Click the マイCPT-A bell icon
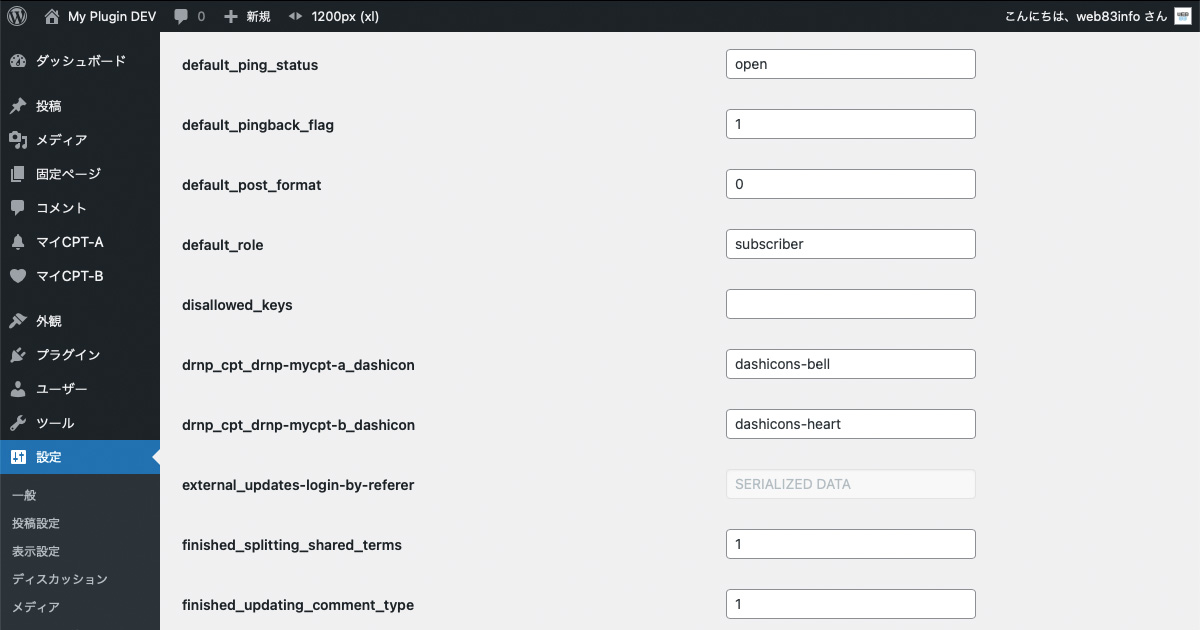This screenshot has height=630, width=1200. click(x=18, y=242)
